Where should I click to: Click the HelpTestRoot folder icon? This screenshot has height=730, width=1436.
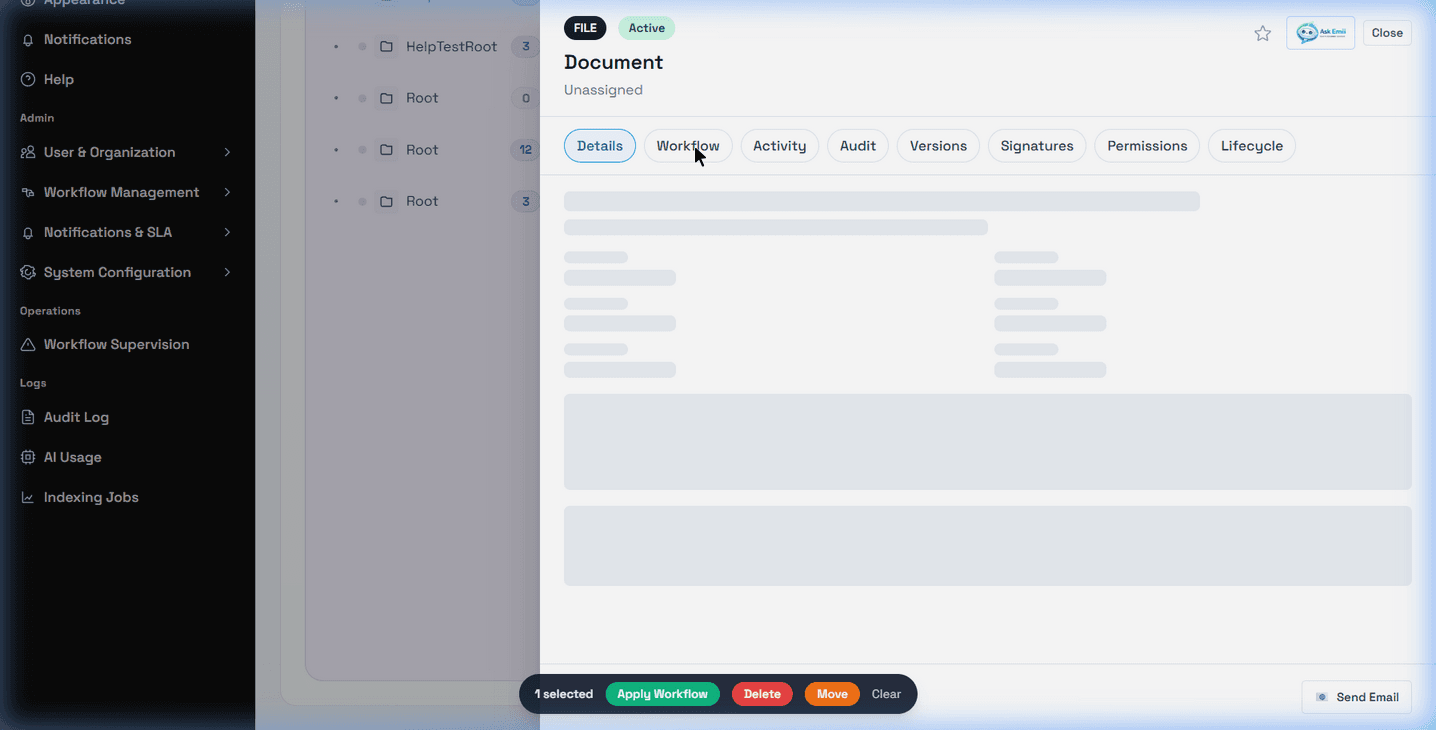386,47
